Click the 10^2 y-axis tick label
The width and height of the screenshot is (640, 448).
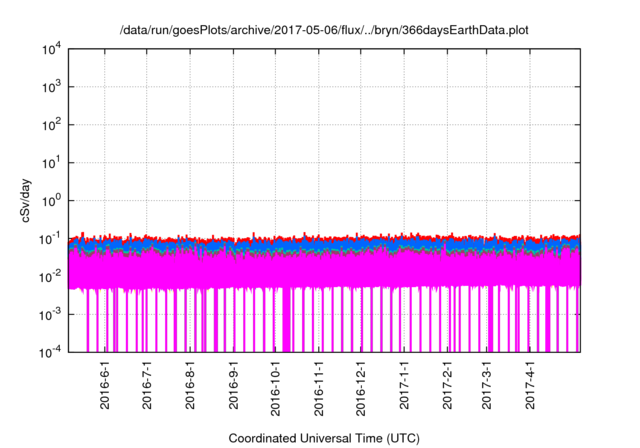point(51,125)
